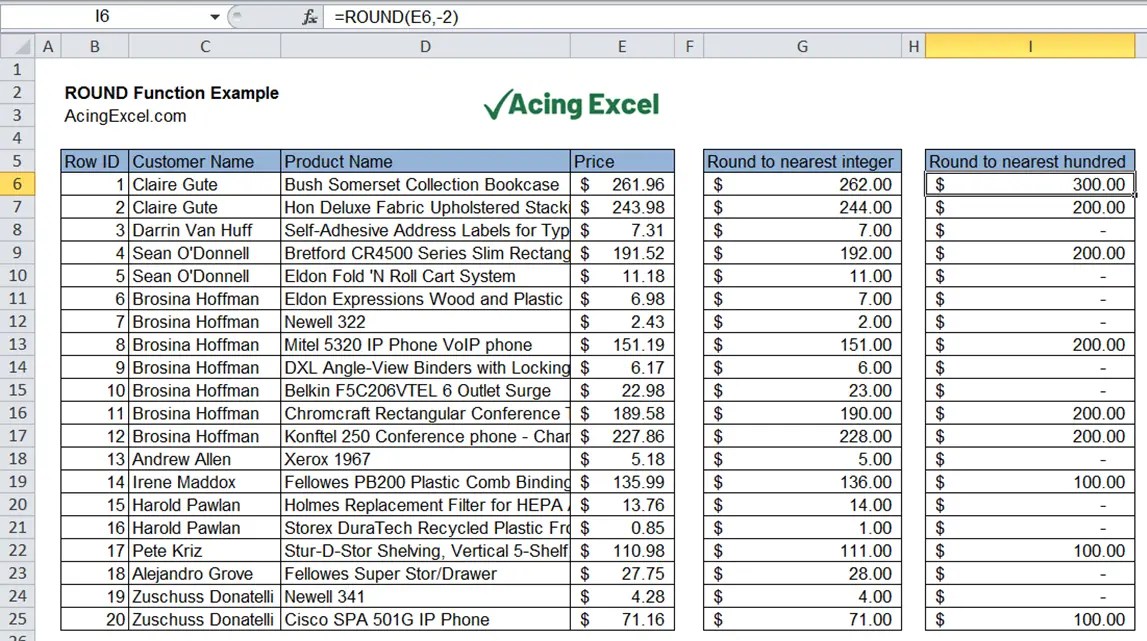Screen dimensions: 1147x641
Task: Open the Name Box dropdown arrow
Action: 213,17
